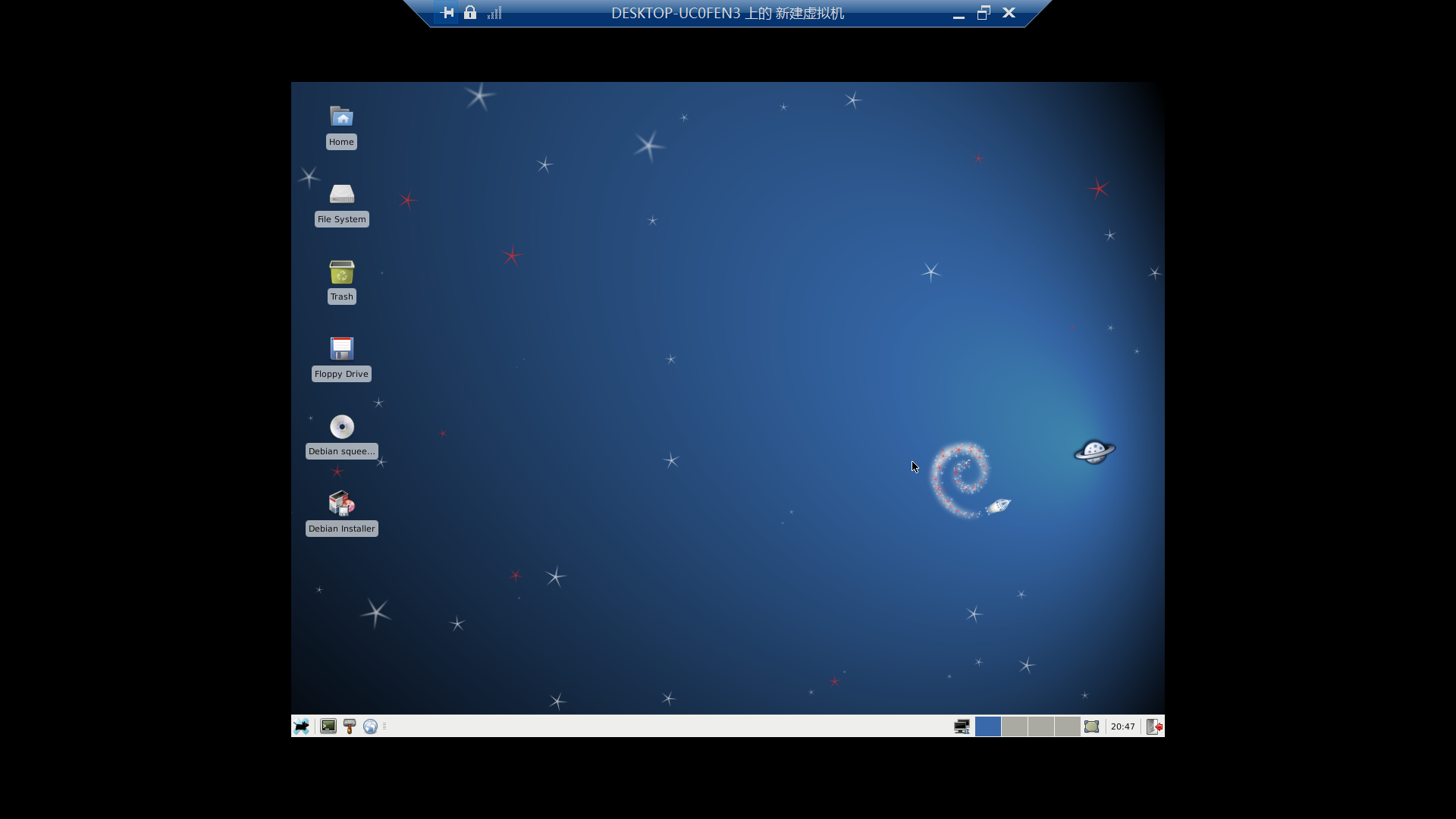Click the show desktop button

click(1092, 725)
